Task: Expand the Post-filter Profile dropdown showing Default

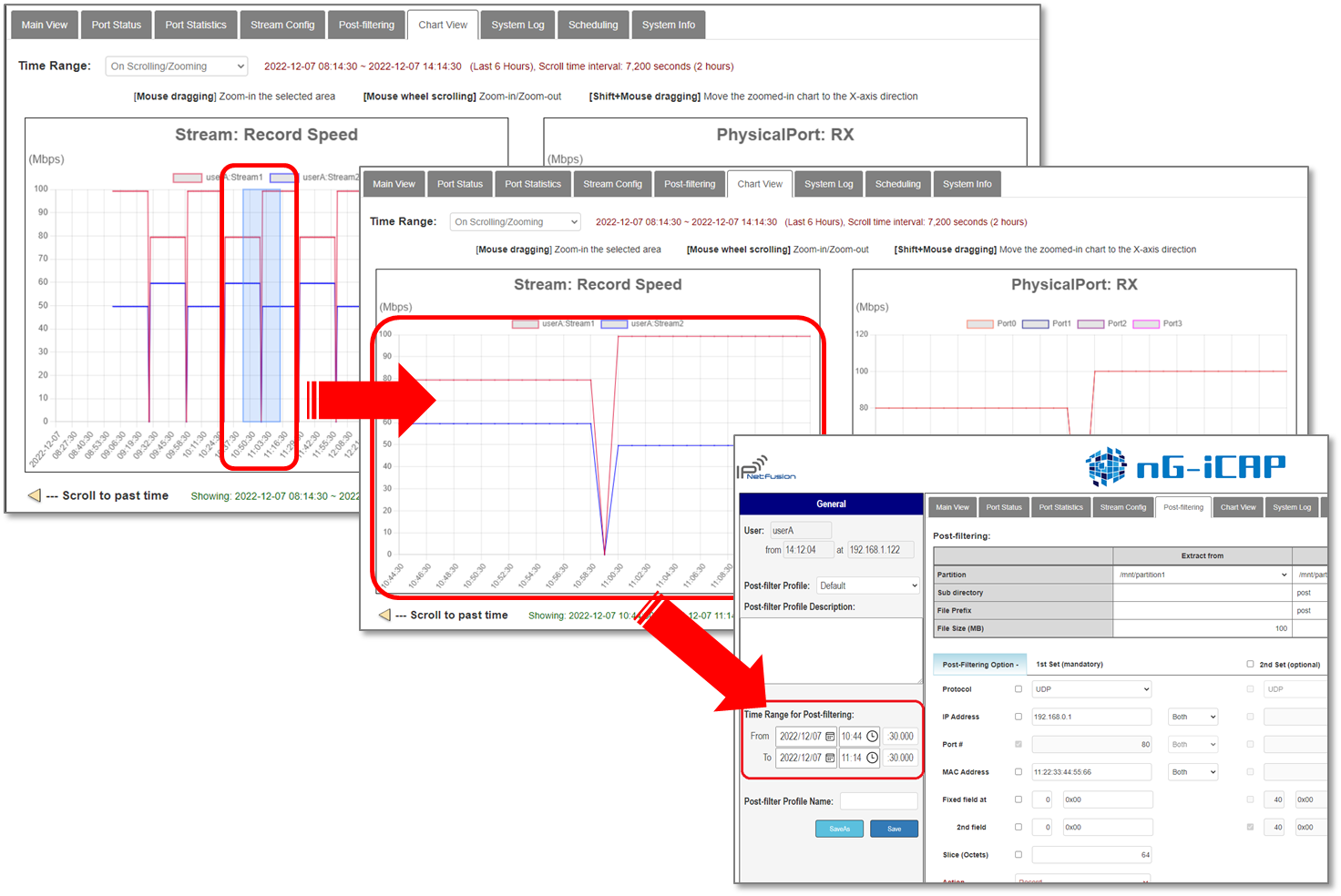Action: pos(867,585)
